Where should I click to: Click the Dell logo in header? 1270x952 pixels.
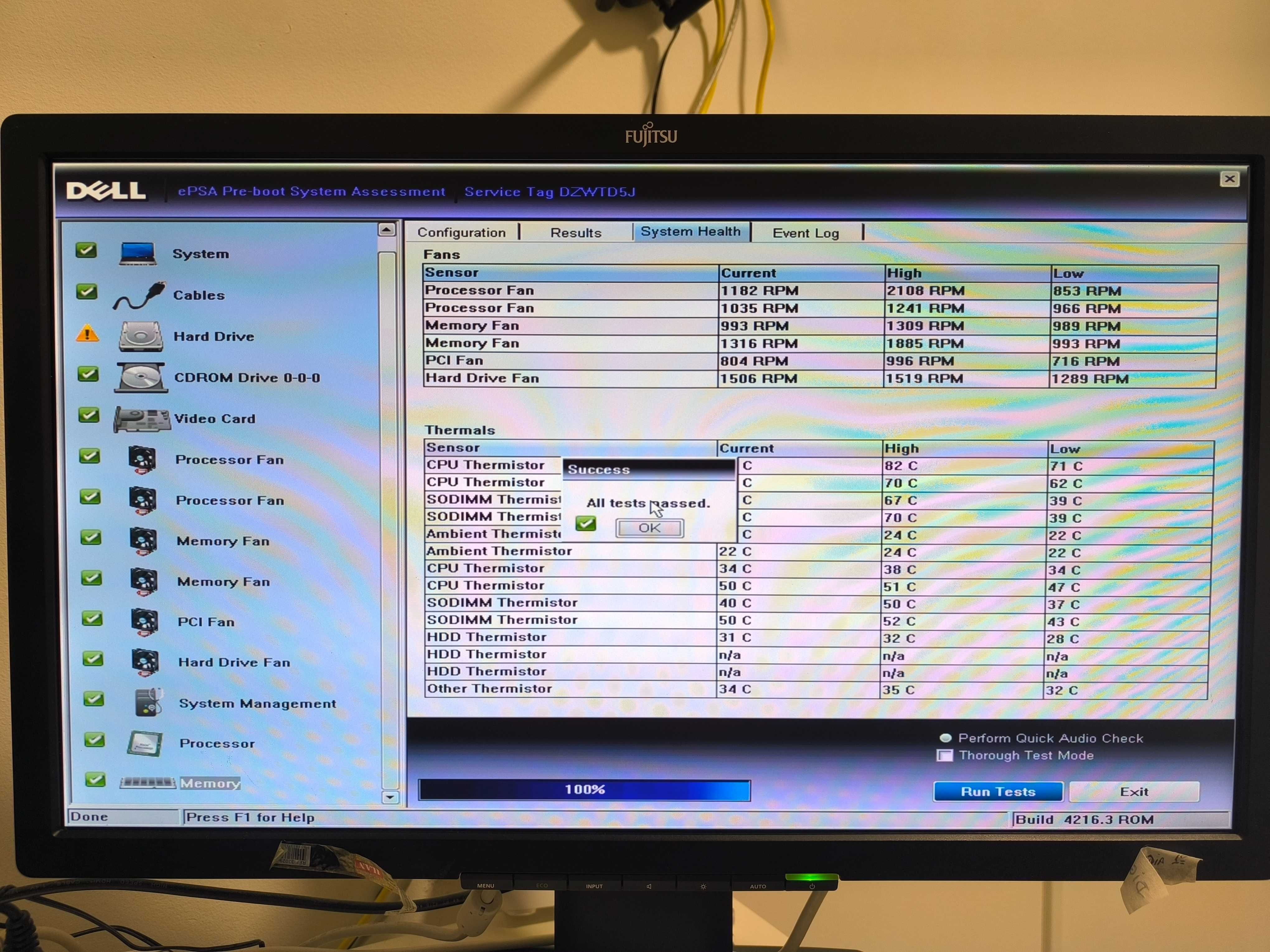106,191
